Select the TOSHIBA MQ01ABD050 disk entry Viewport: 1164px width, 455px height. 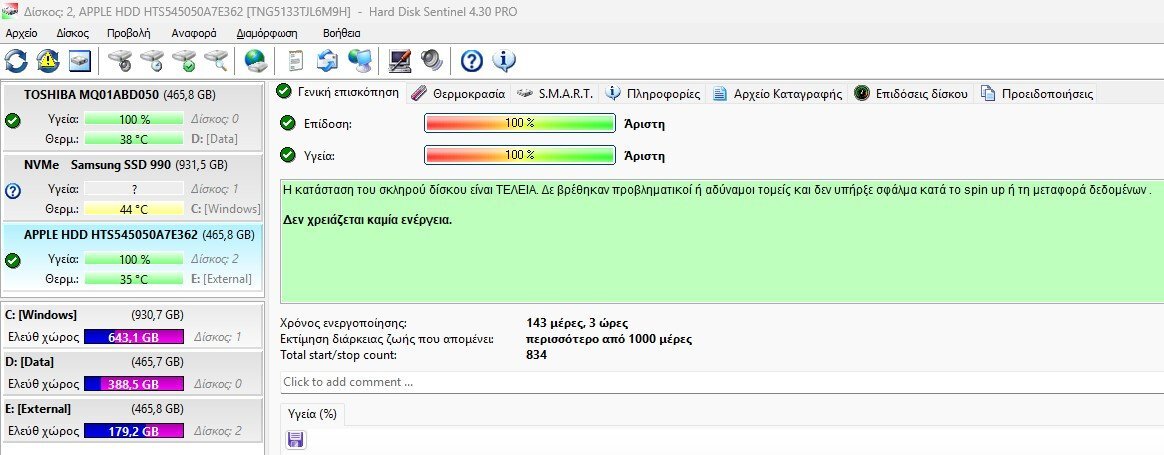click(132, 118)
